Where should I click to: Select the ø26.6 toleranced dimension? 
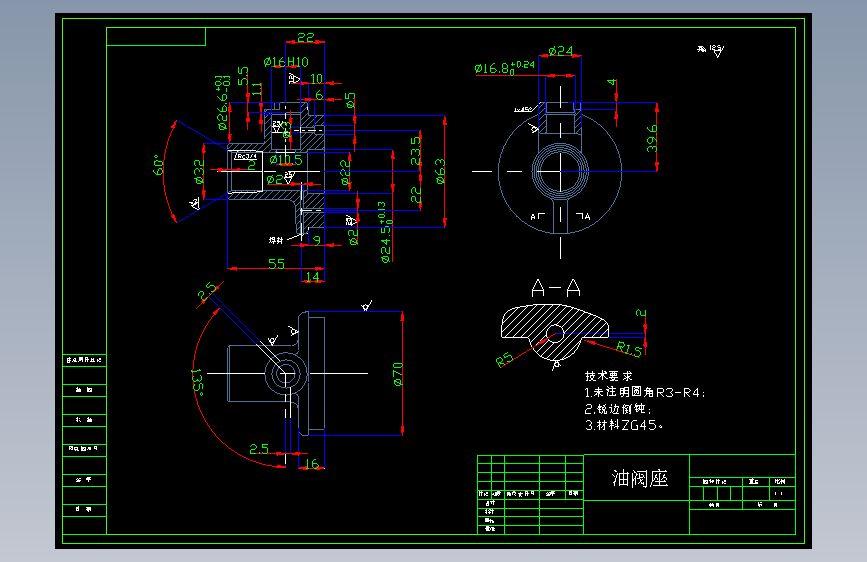click(x=222, y=103)
